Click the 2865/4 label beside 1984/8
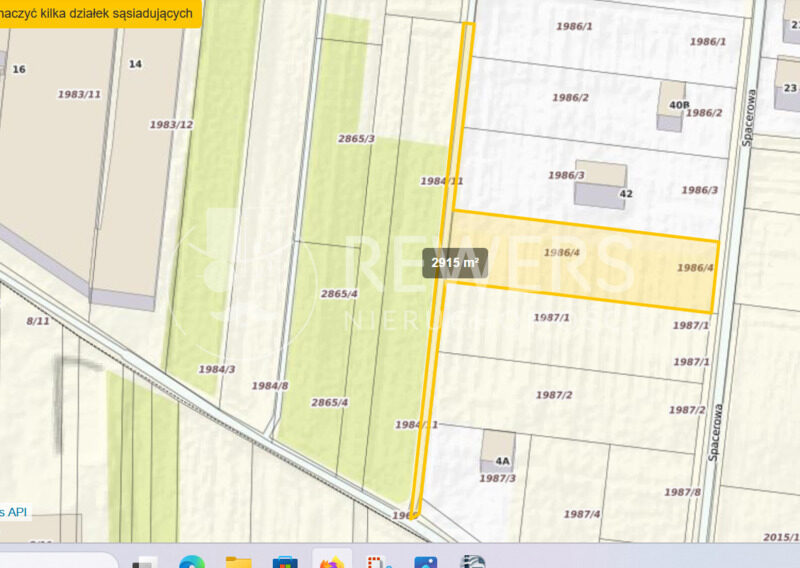This screenshot has width=800, height=568. coord(330,402)
